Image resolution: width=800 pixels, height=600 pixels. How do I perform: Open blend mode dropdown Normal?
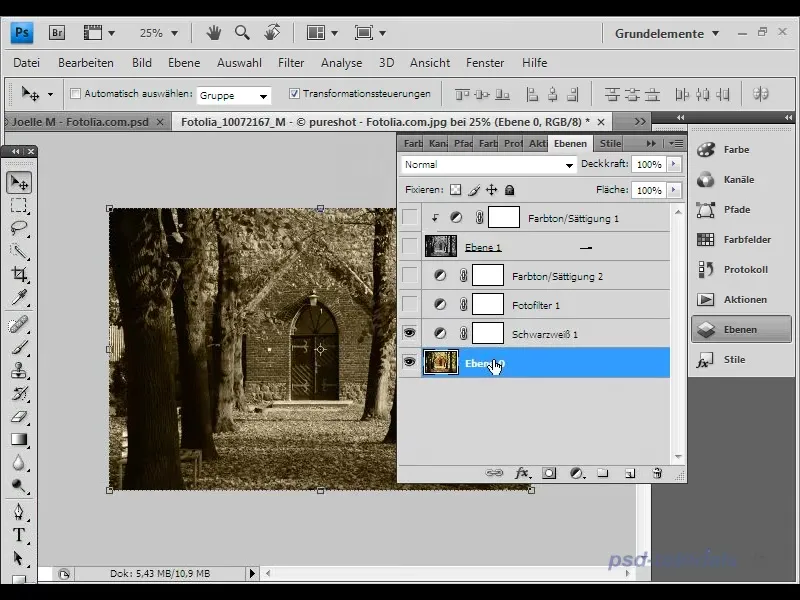pyautogui.click(x=489, y=164)
